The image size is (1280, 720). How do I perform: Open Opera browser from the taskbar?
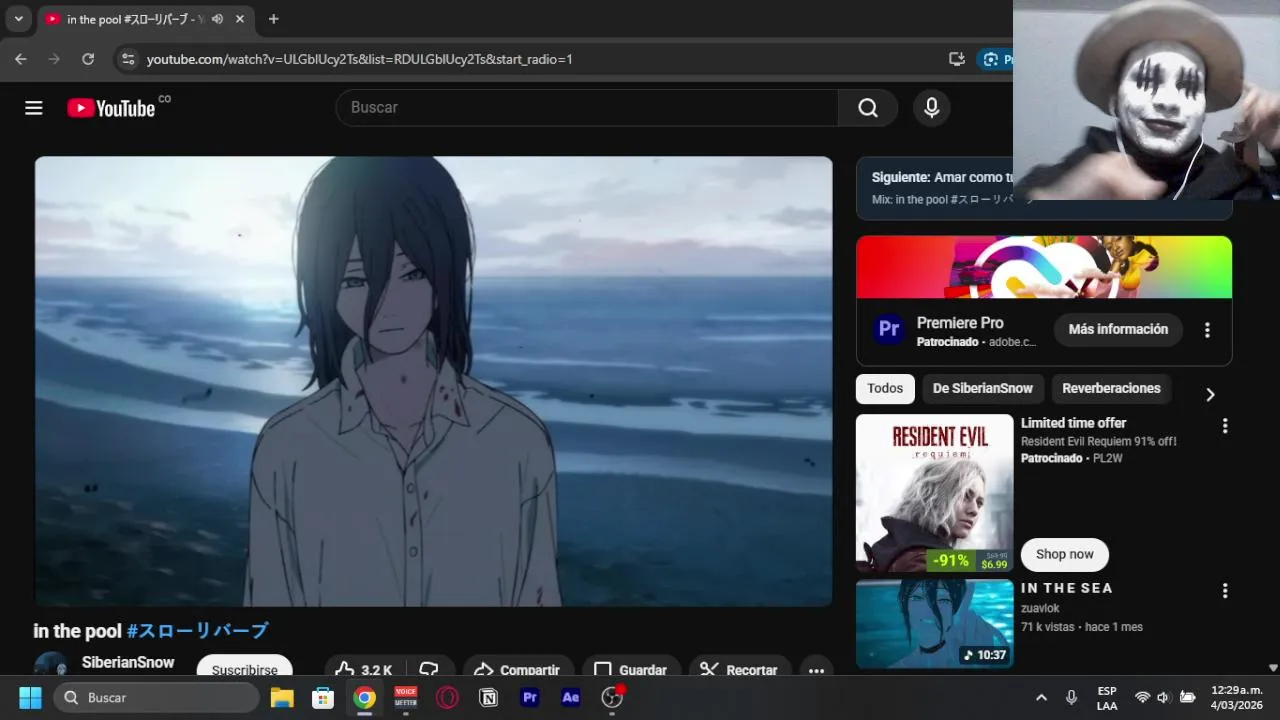pos(447,698)
